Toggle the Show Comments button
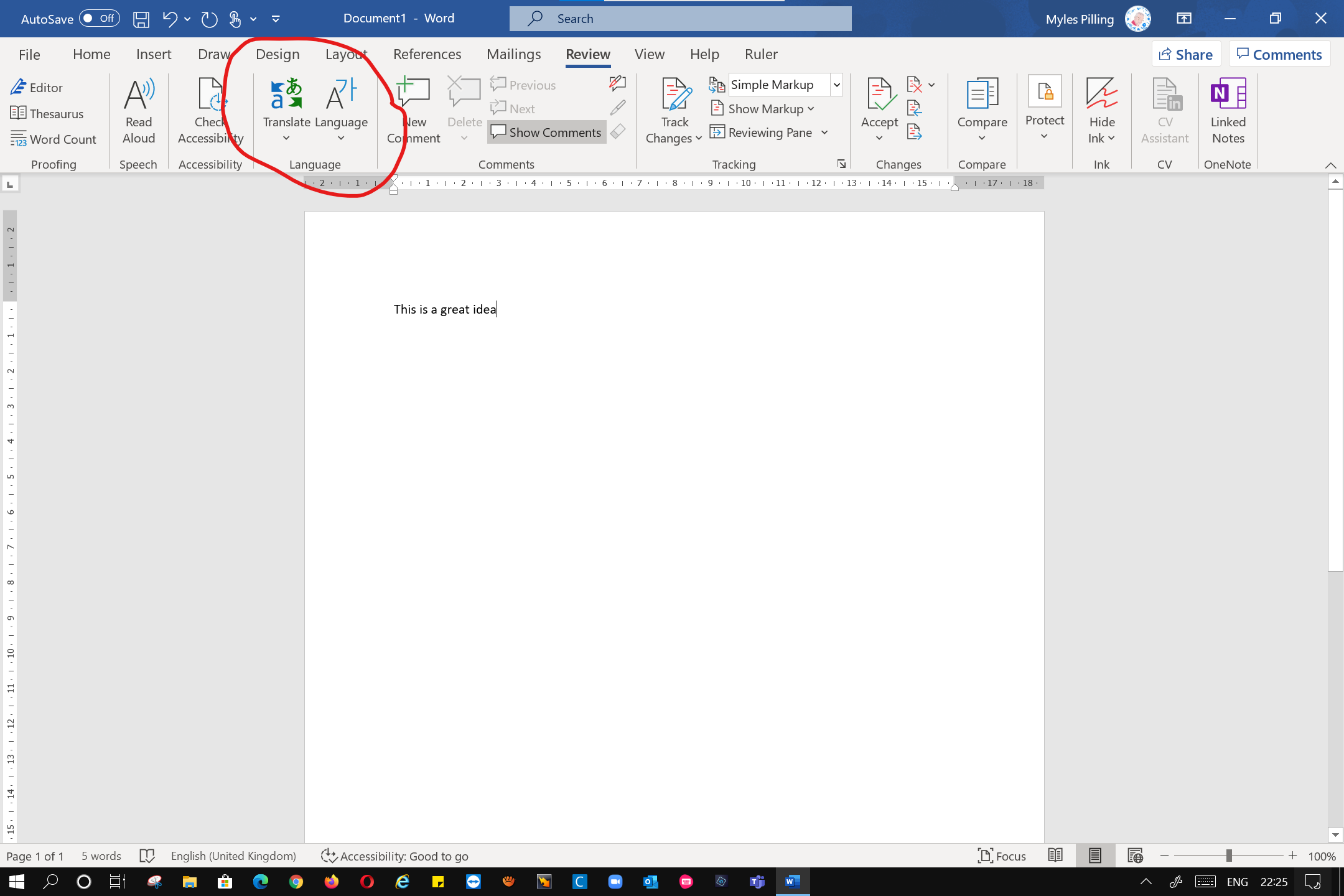 [546, 133]
